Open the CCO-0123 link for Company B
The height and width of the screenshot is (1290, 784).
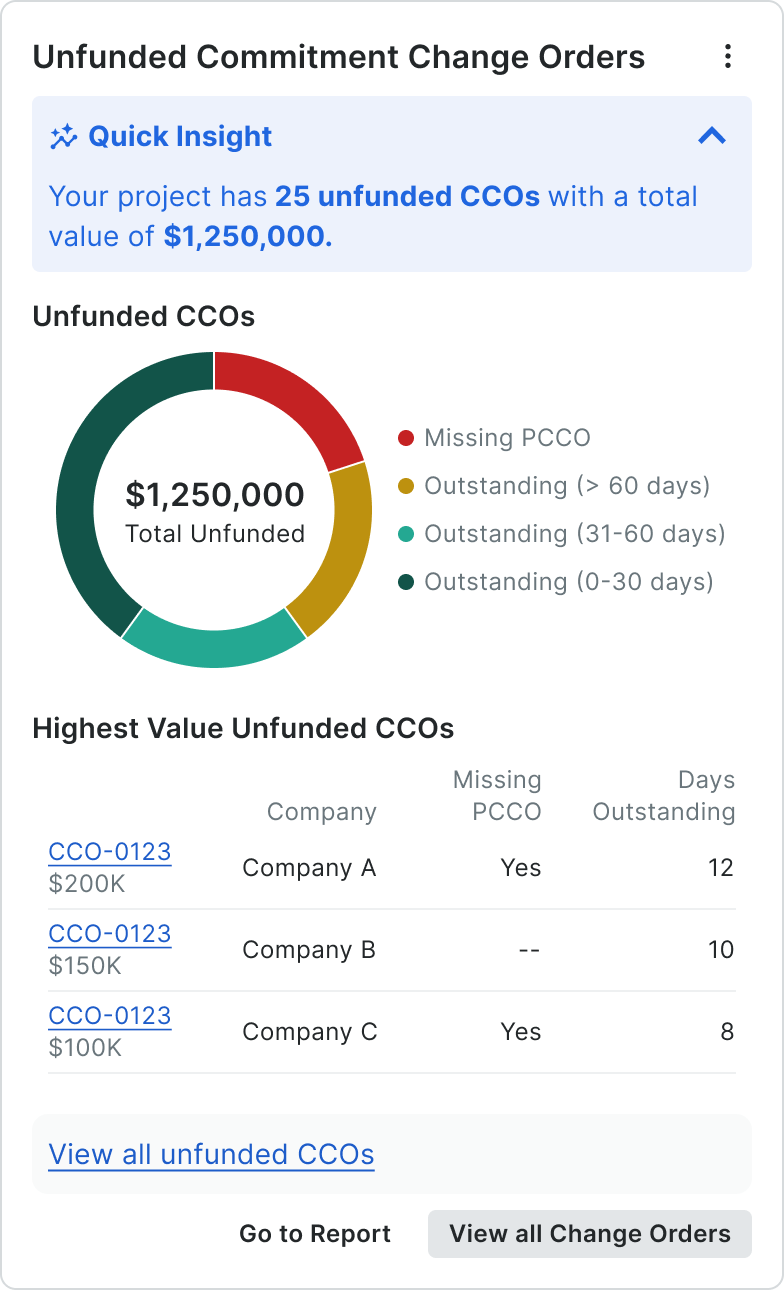110,934
